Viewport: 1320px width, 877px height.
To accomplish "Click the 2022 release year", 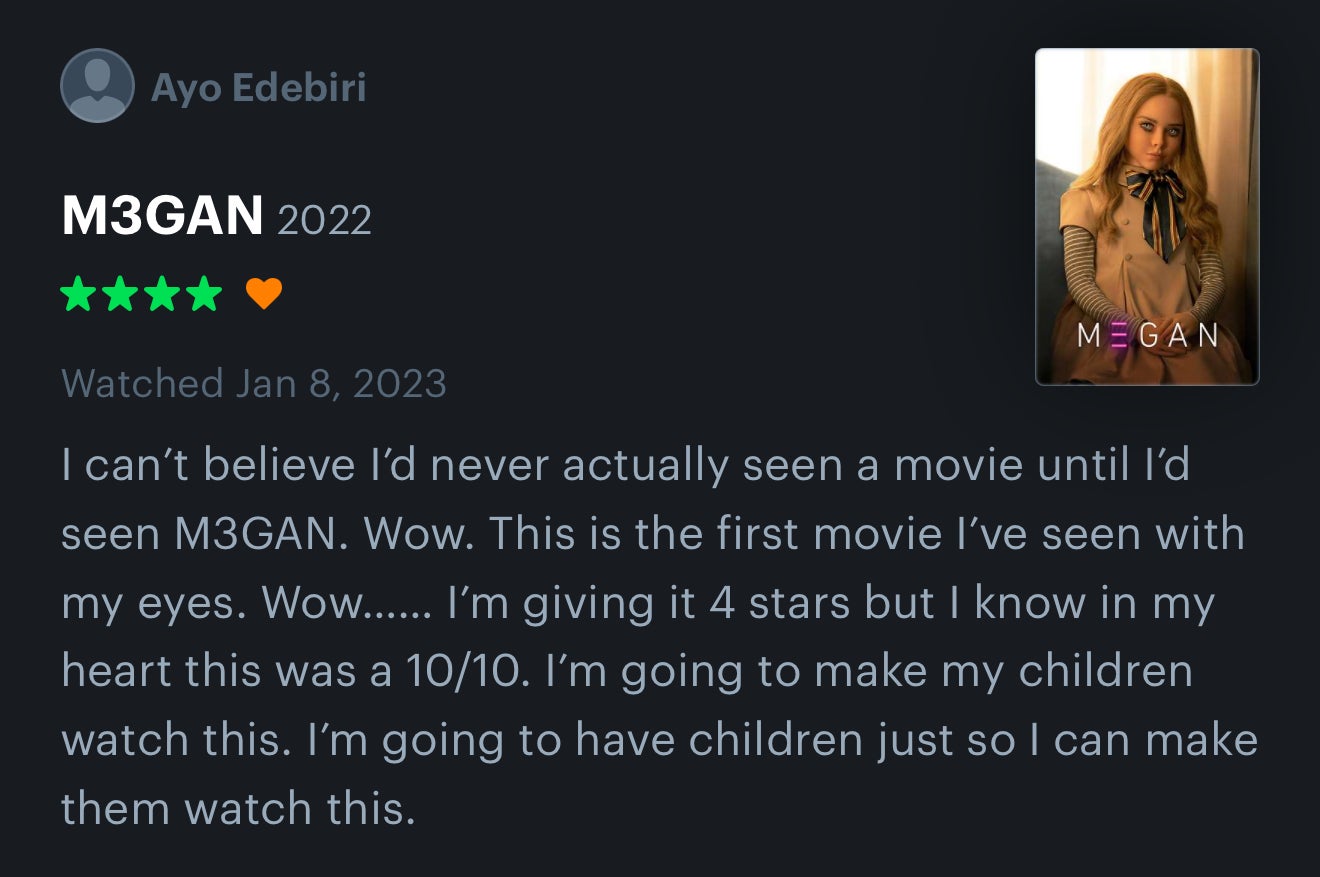I will click(324, 220).
